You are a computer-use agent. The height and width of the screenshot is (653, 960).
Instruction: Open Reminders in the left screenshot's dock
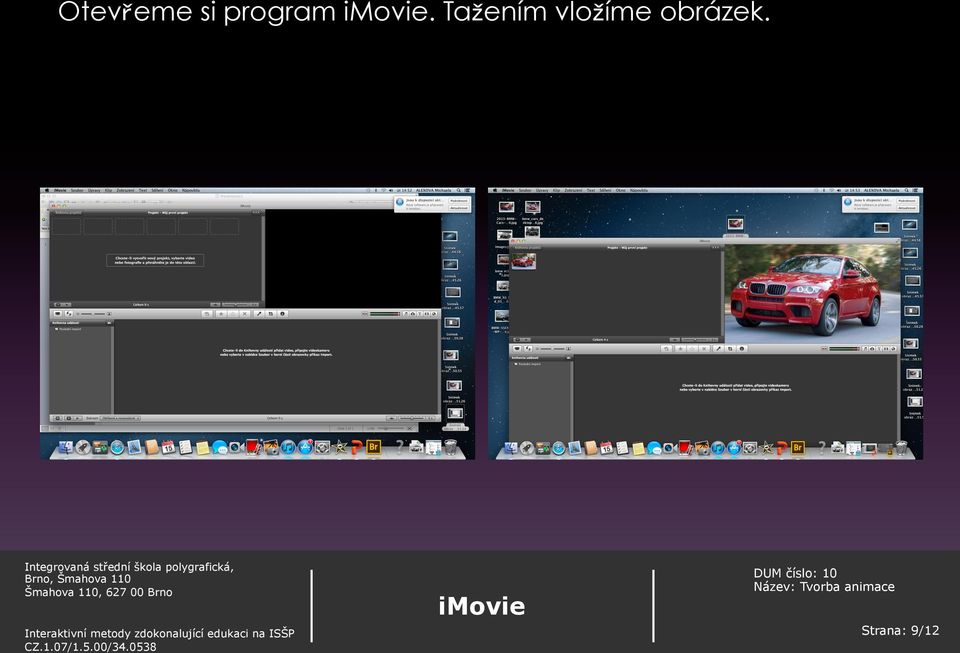(185, 447)
